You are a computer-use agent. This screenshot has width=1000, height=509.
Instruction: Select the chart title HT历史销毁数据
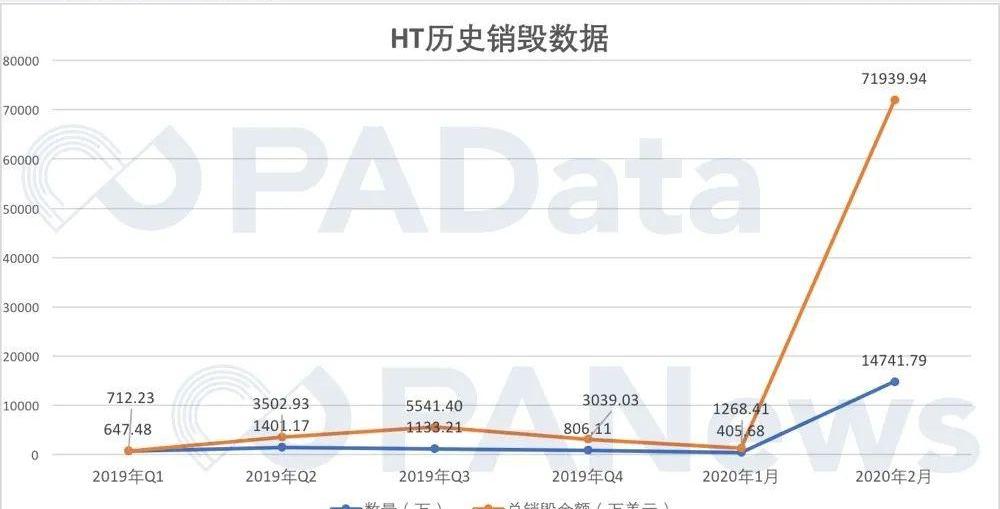tap(499, 39)
